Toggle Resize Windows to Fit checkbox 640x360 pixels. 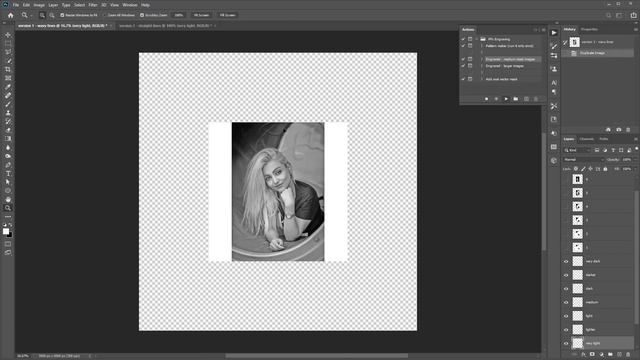coord(62,15)
